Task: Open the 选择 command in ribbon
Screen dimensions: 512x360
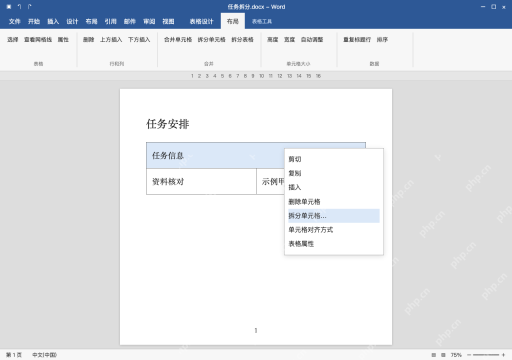Action: 13,40
